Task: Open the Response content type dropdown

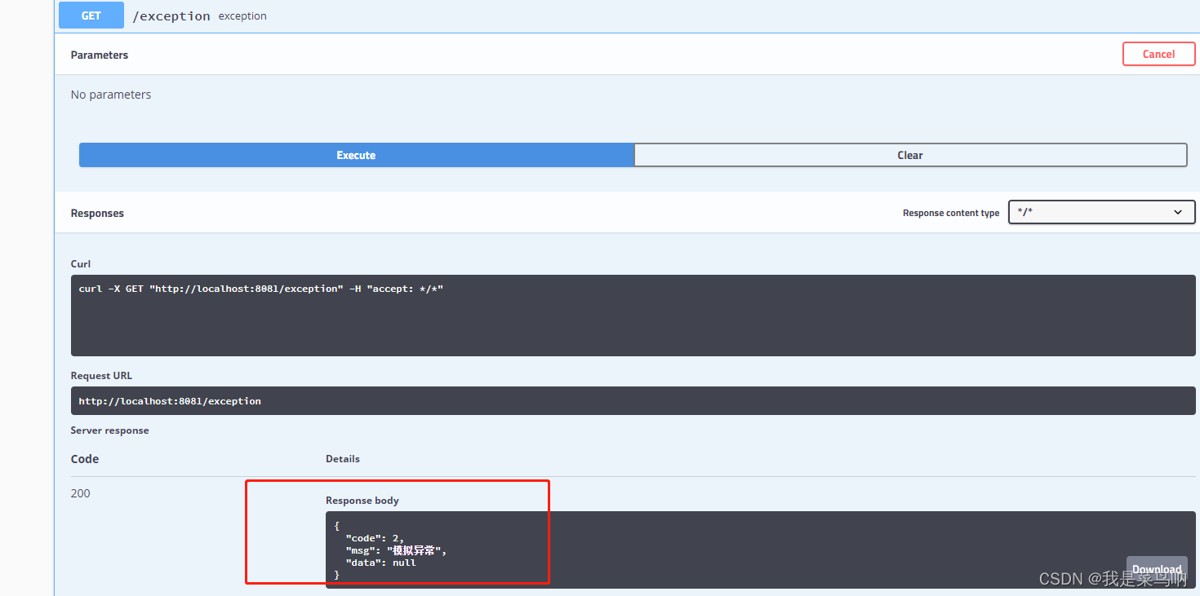Action: [1102, 212]
